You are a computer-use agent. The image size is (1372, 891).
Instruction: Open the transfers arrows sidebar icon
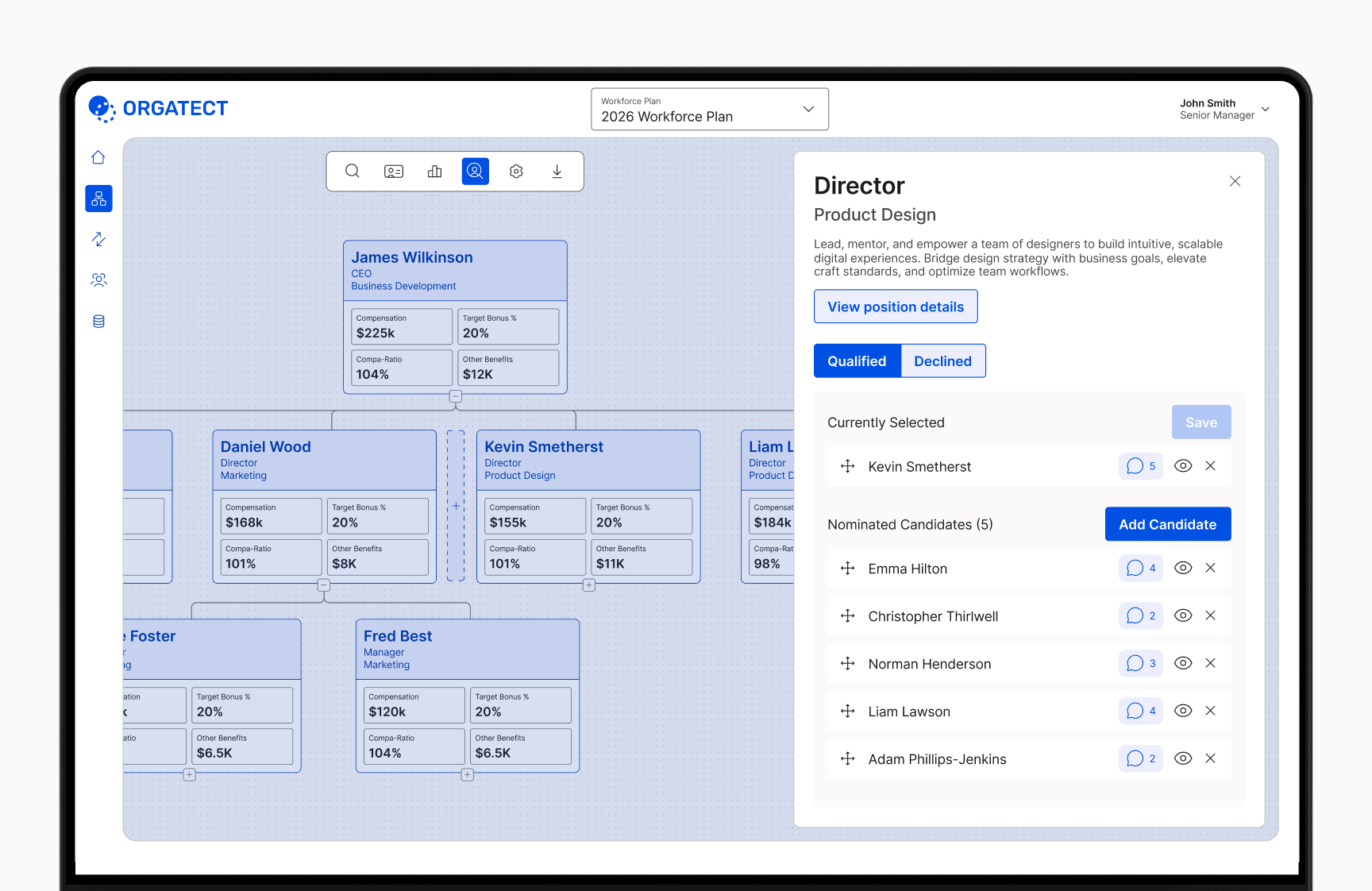pos(98,239)
